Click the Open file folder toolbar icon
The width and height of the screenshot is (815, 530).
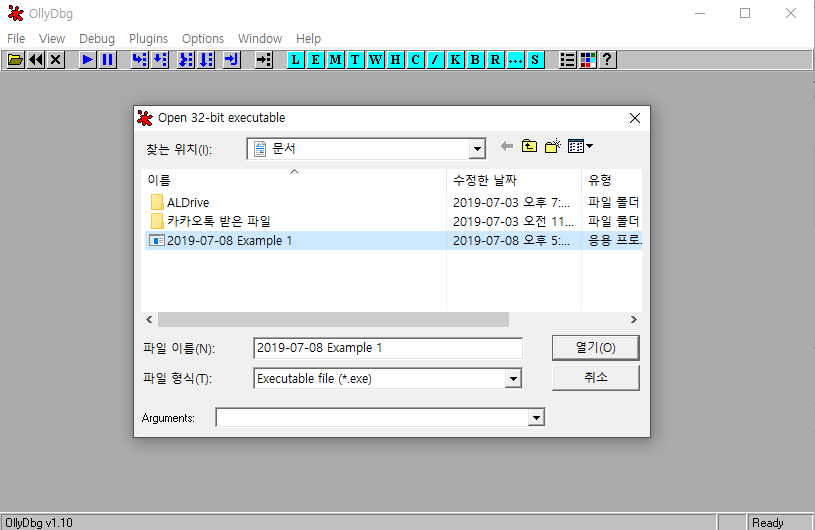(16, 60)
